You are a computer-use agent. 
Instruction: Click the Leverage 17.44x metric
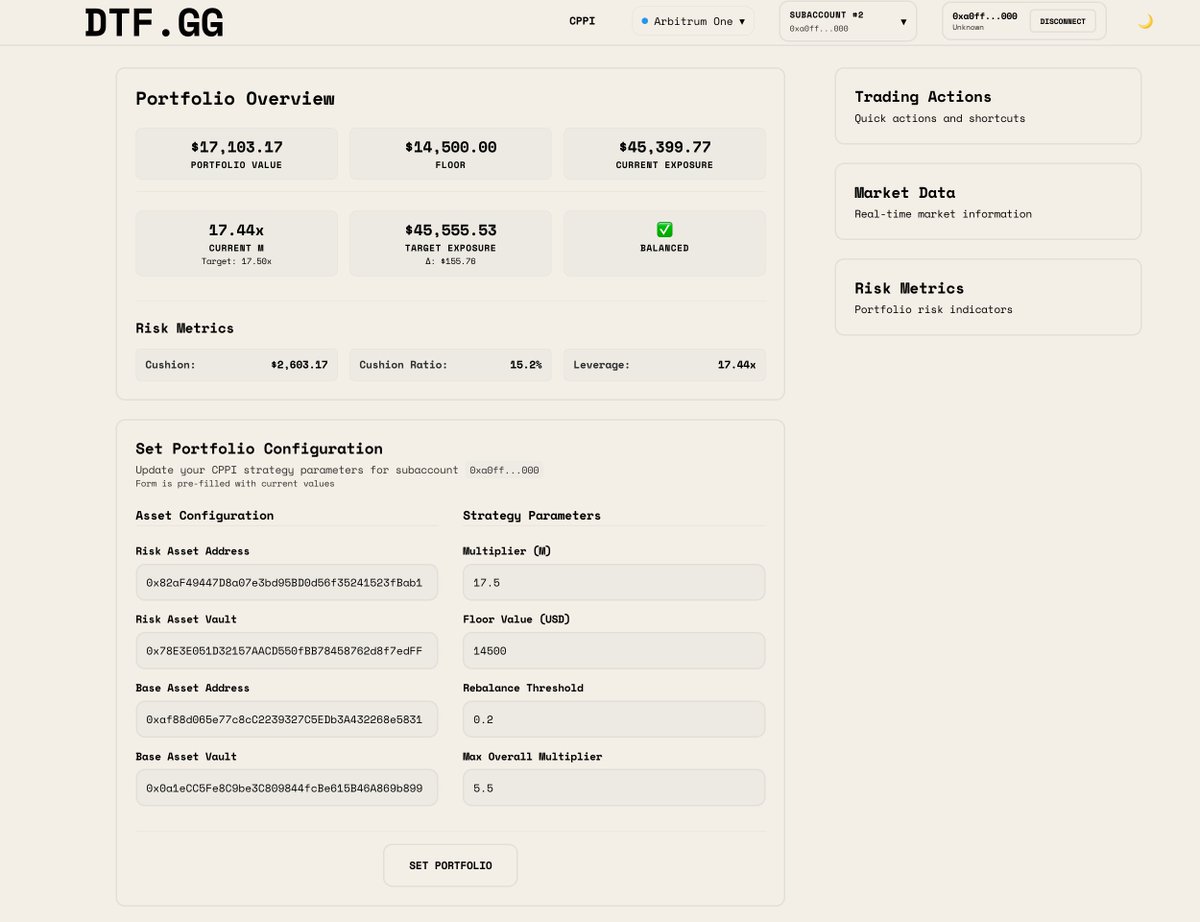pos(664,365)
